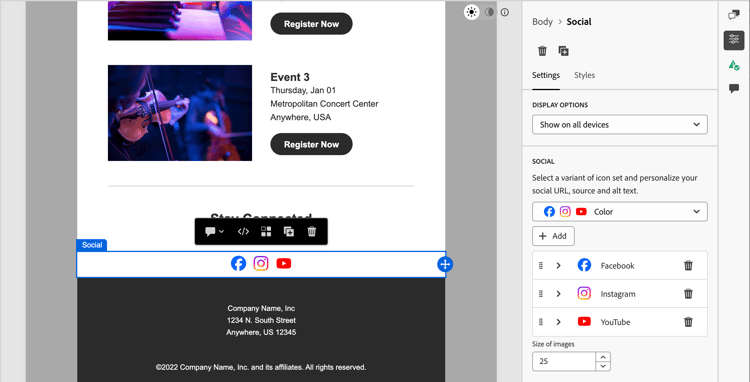Viewport: 750px width, 382px height.
Task: Select Metropolitan Concert Center text
Action: 324,104
